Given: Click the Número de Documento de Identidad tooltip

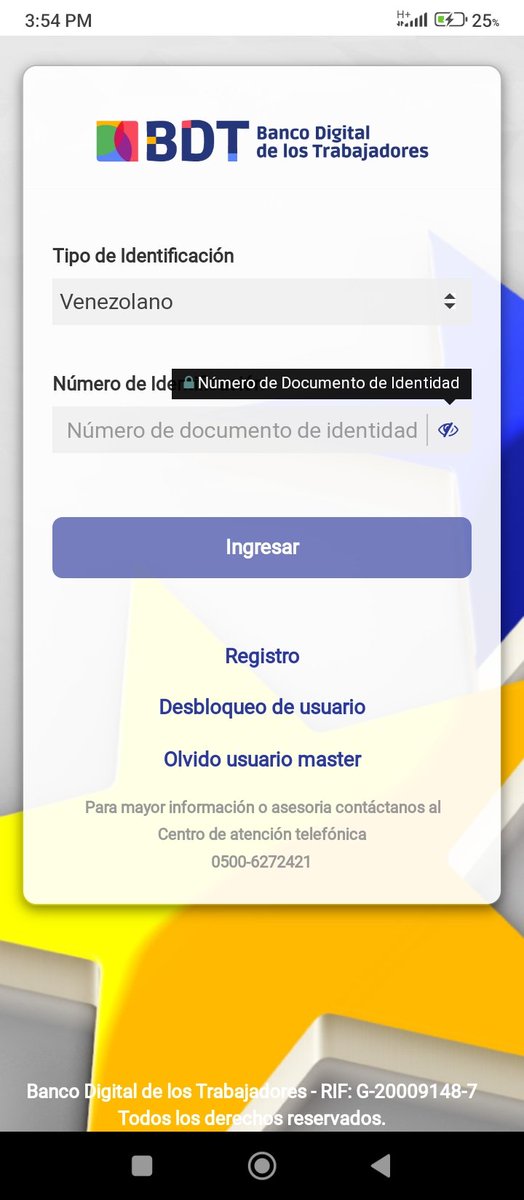Looking at the screenshot, I should tap(321, 384).
